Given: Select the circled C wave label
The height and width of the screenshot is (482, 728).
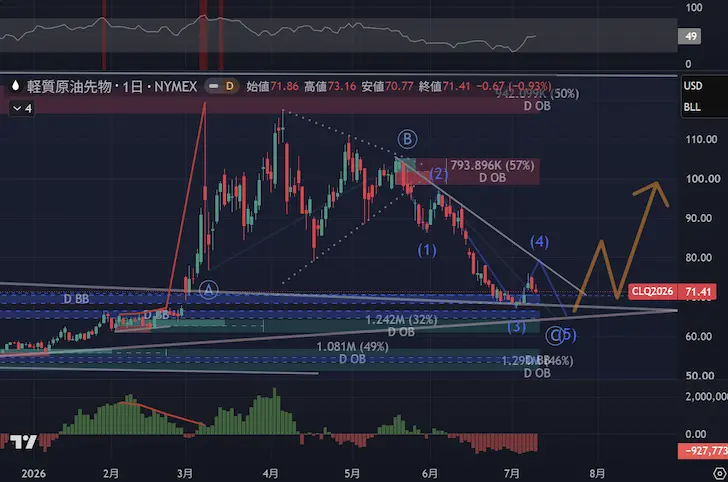Looking at the screenshot, I should point(554,335).
